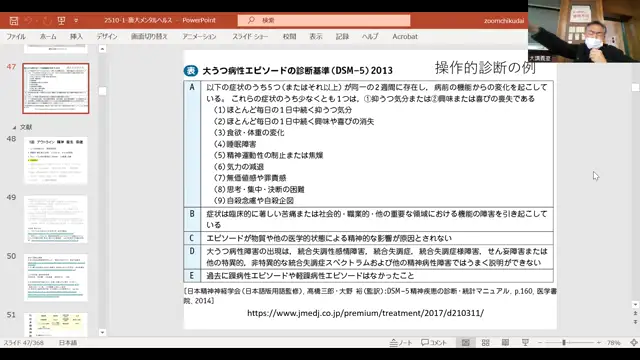Open the 表示 tab

click(x=316, y=36)
